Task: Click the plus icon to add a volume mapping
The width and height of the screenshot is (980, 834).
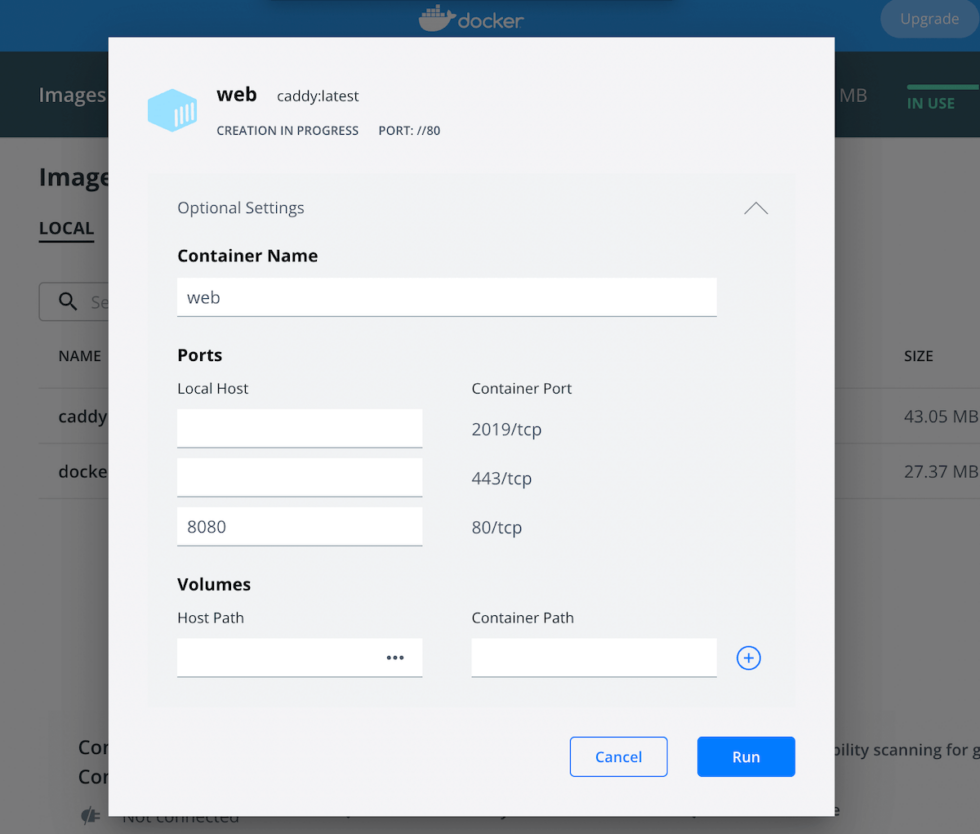Action: click(x=748, y=657)
